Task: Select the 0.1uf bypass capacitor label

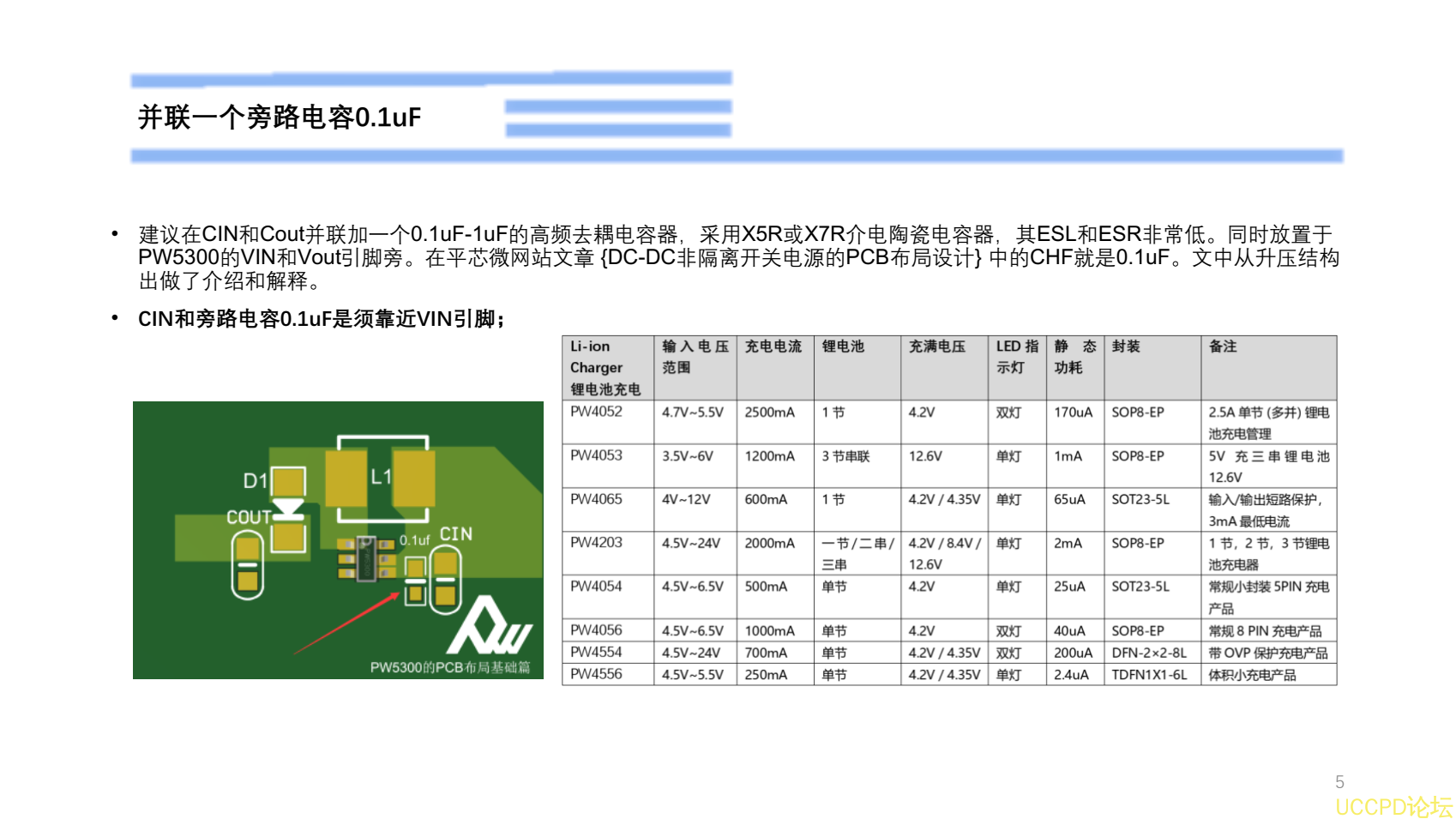Action: click(414, 540)
